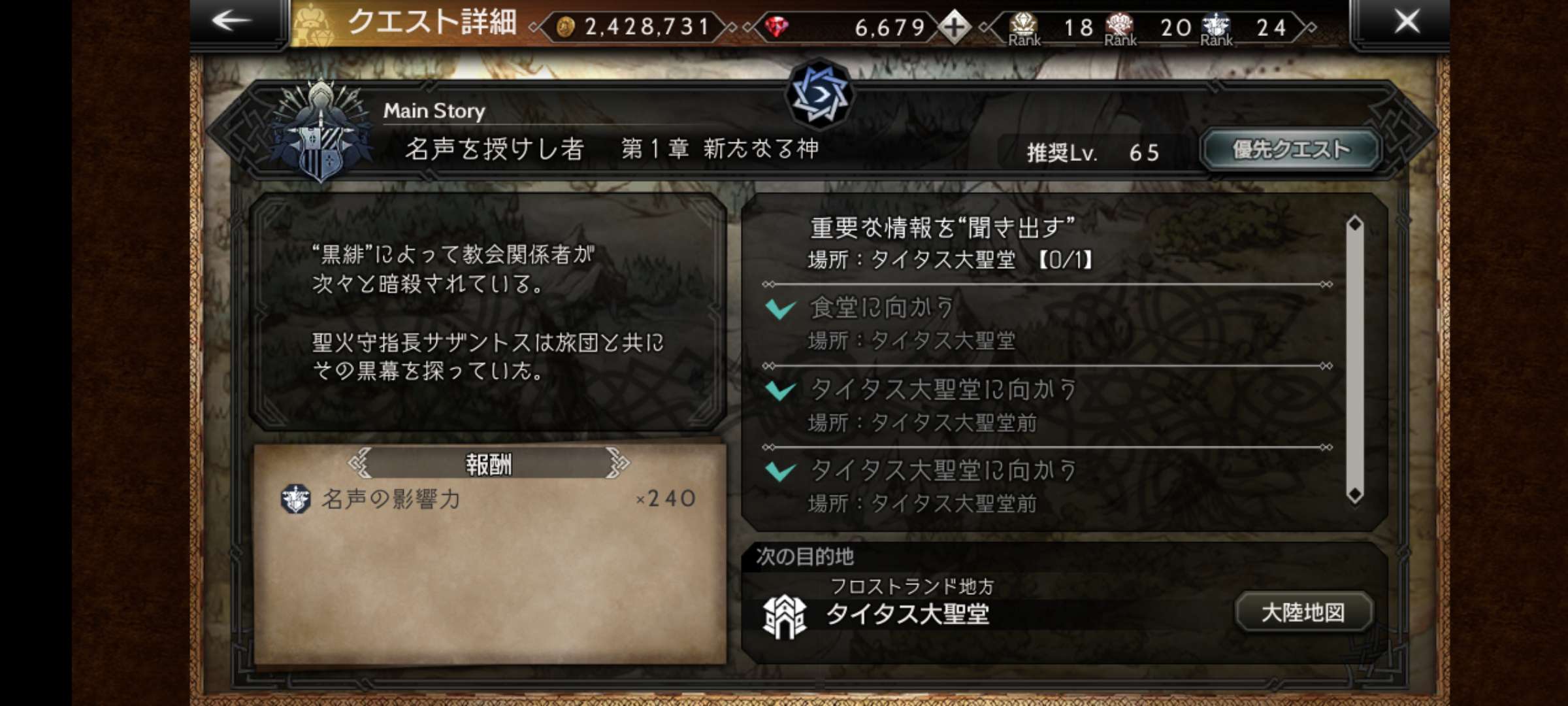1568x706 pixels.
Task: Click checkmark of middle タイタス大聖堂に向かう objective
Action: (781, 390)
